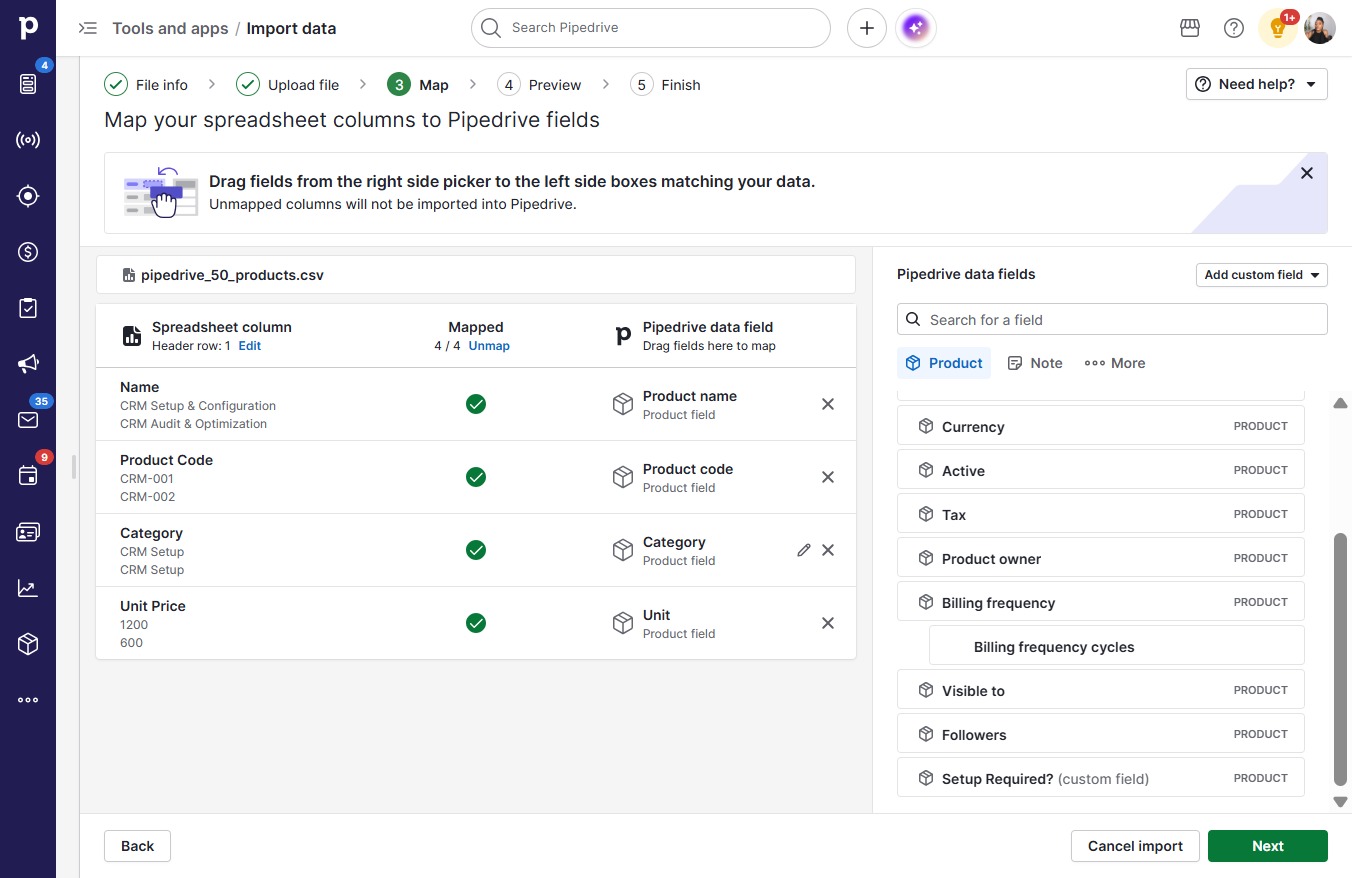Select the Active product field
This screenshot has width=1352, height=878.
coord(1101,470)
